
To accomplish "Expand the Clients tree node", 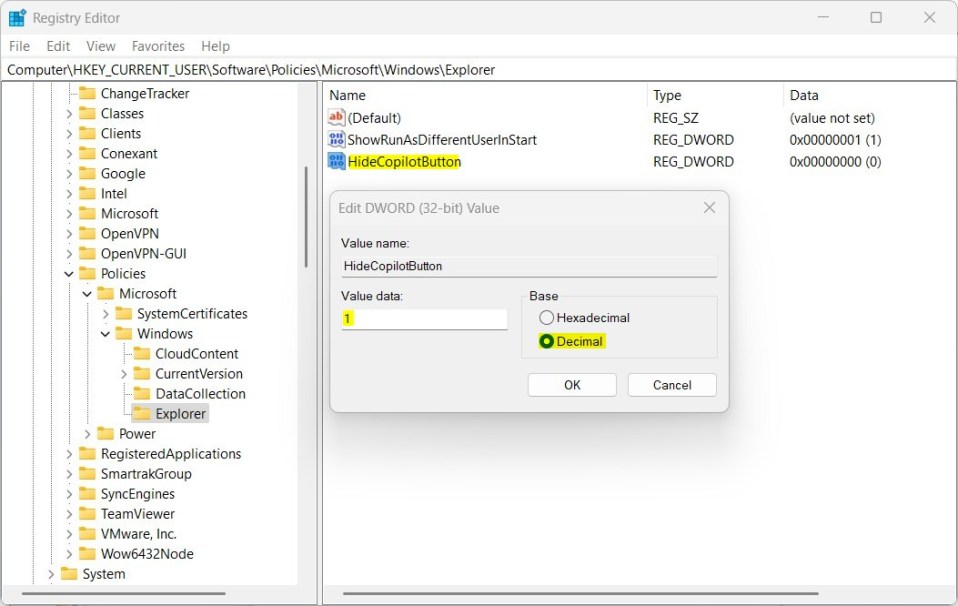I will [68, 133].
